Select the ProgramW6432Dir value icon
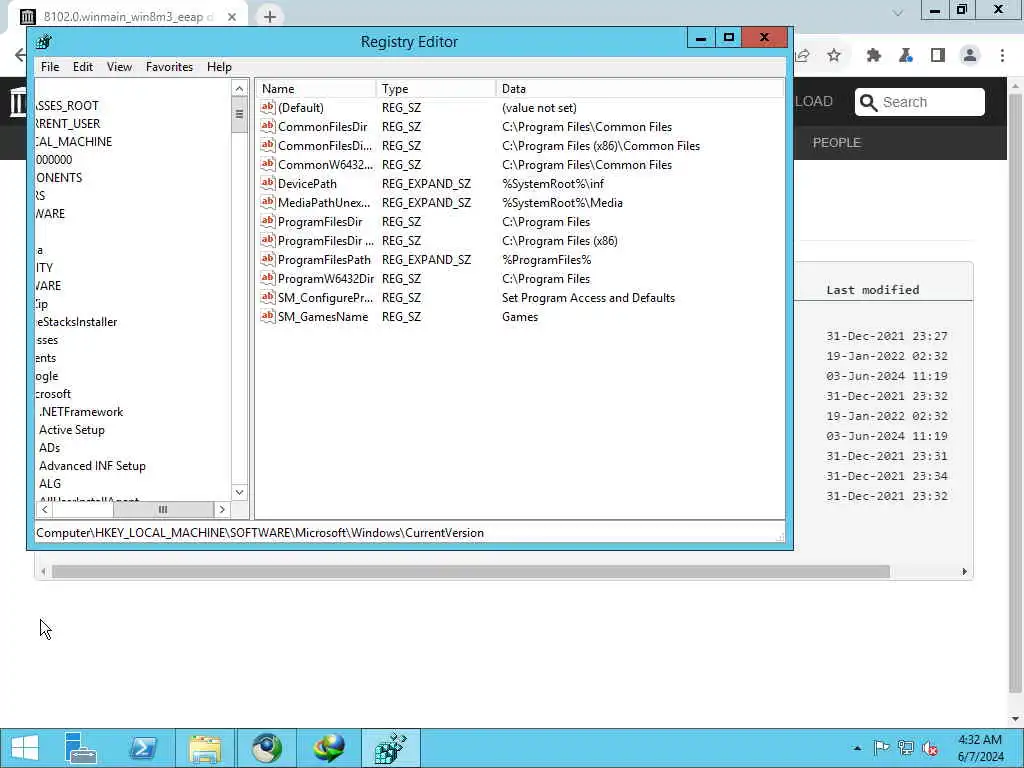The height and width of the screenshot is (768, 1024). point(267,278)
